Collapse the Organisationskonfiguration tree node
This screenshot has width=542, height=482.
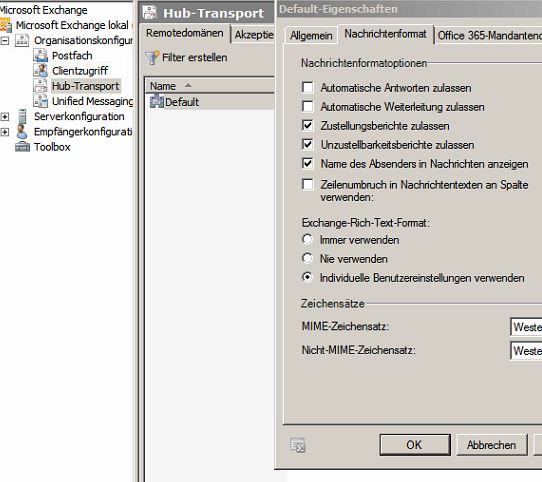[4, 41]
